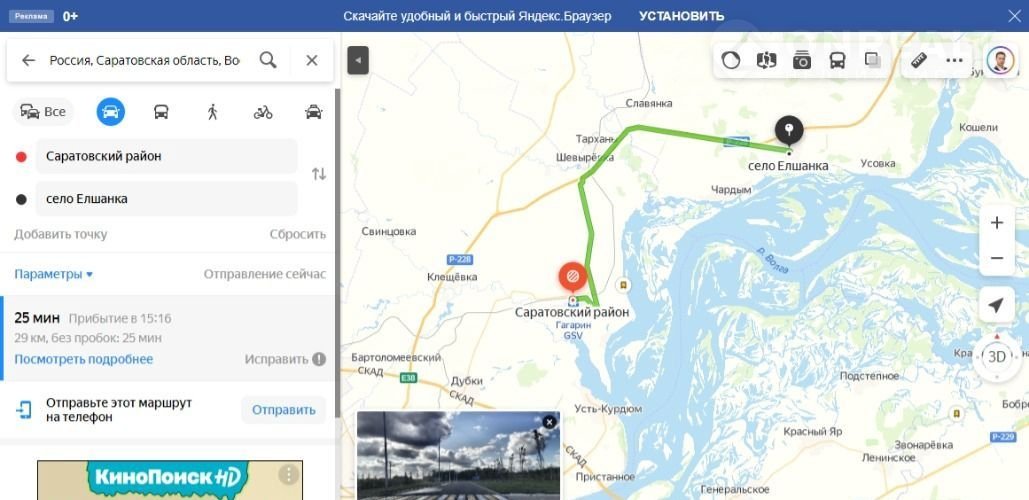Image resolution: width=1029 pixels, height=500 pixels.
Task: Toggle the 3D map tilt mode
Action: [997, 357]
